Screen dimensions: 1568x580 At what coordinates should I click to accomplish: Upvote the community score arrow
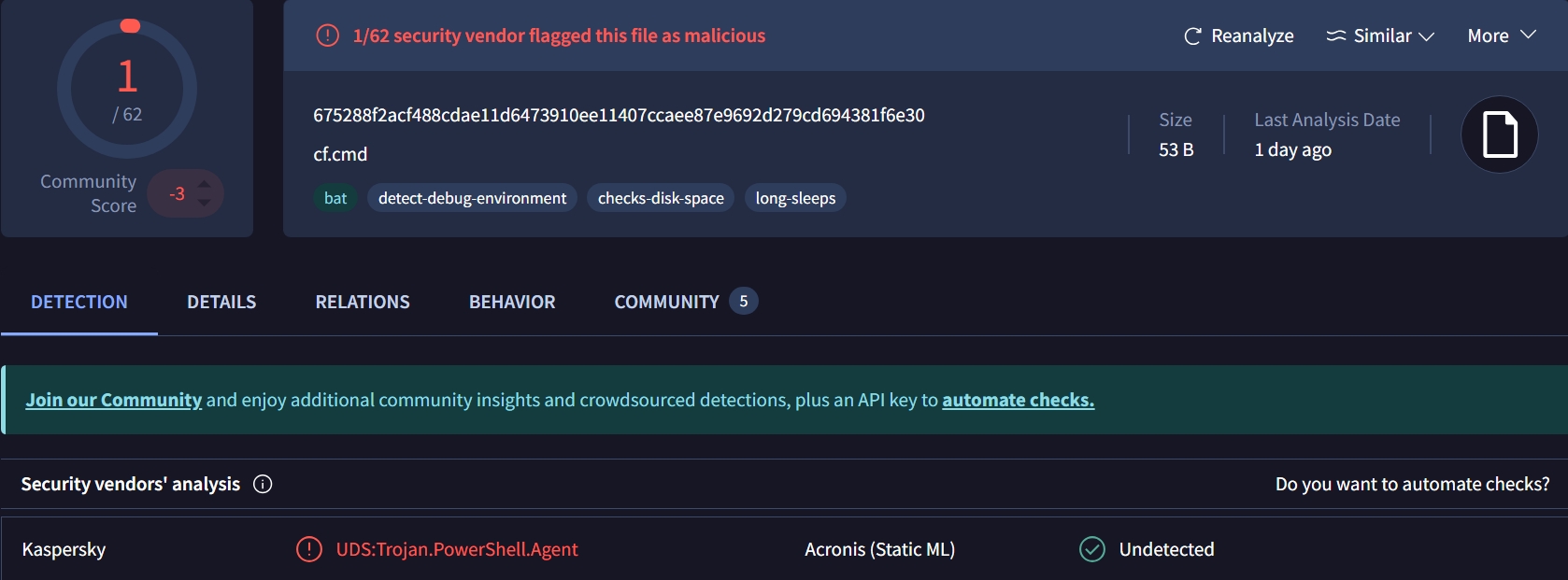(x=204, y=184)
